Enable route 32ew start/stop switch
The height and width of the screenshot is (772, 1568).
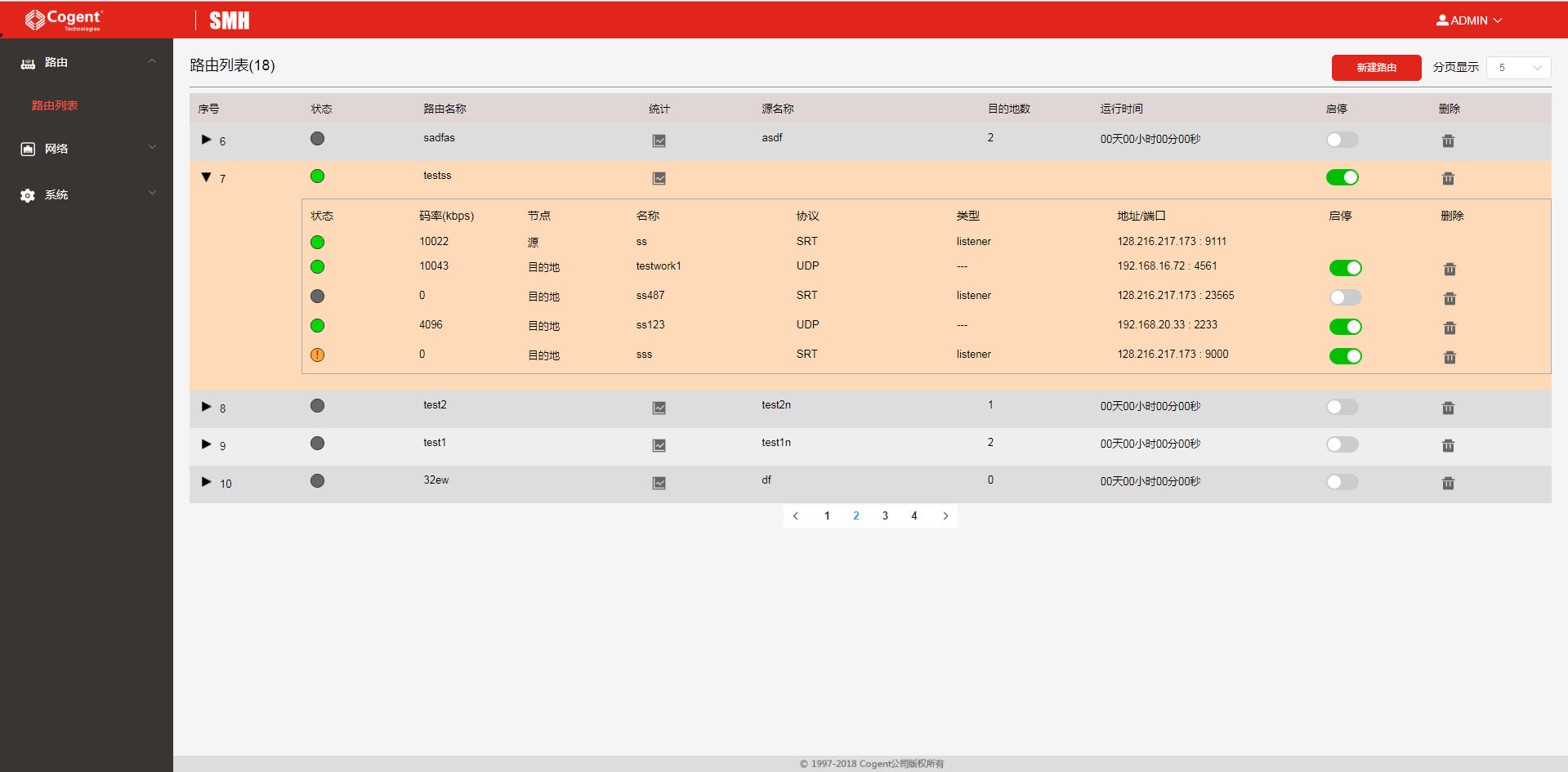tap(1342, 482)
